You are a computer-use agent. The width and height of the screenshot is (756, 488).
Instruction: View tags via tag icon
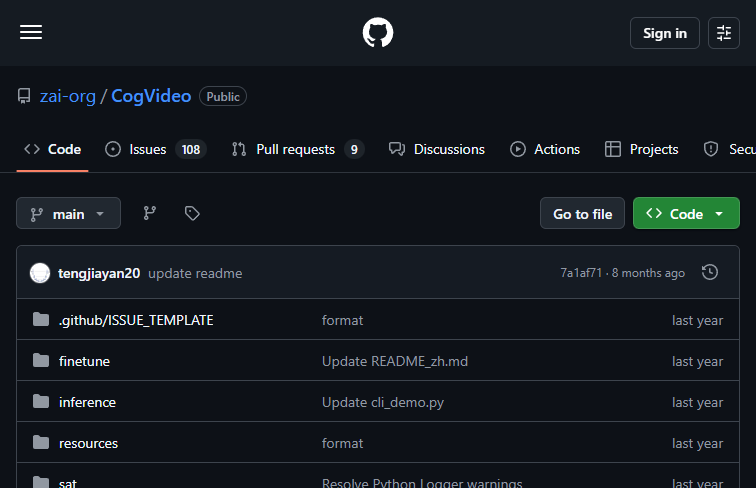pyautogui.click(x=192, y=213)
